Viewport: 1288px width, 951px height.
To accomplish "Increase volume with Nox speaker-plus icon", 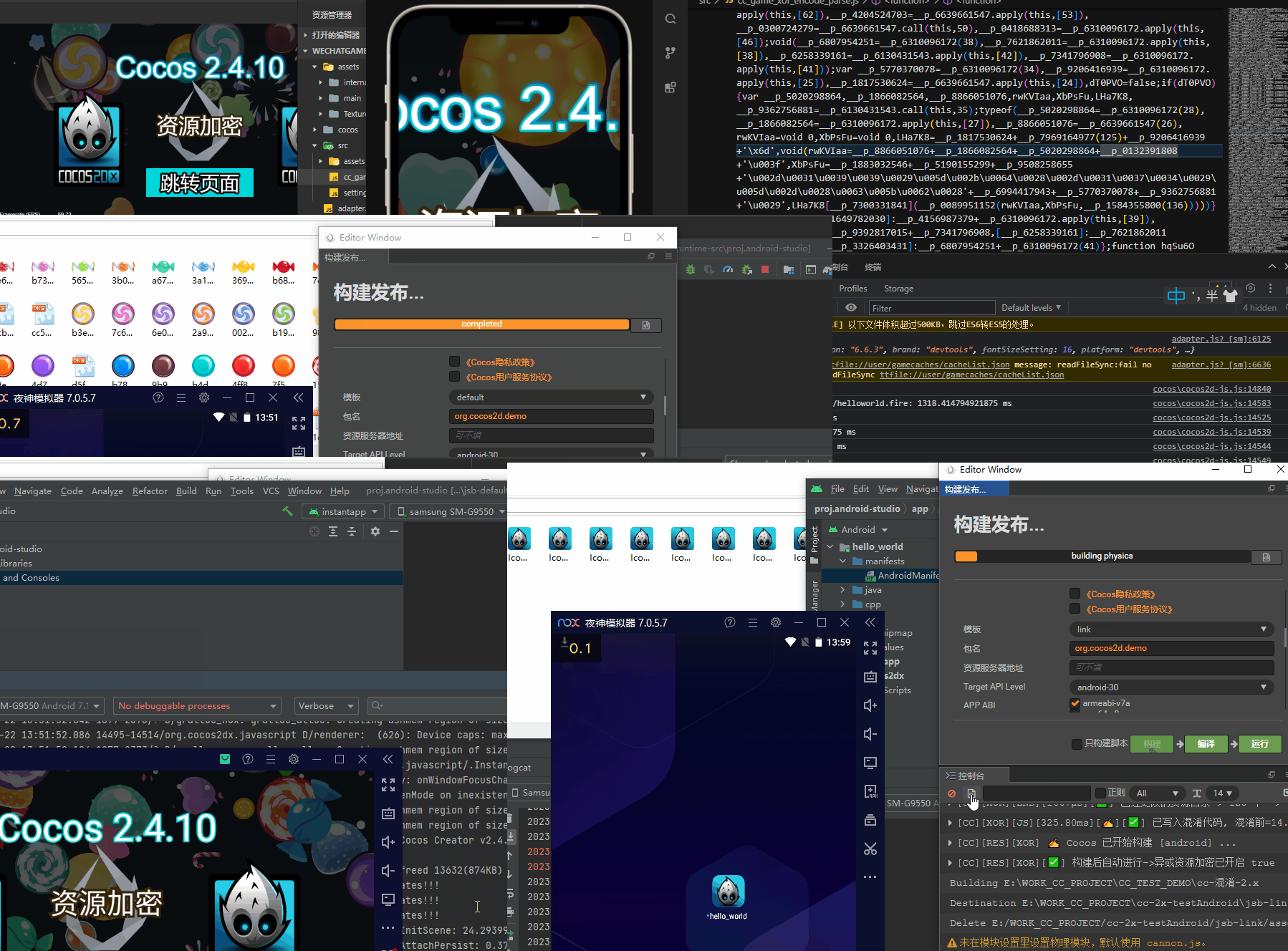I will [870, 705].
